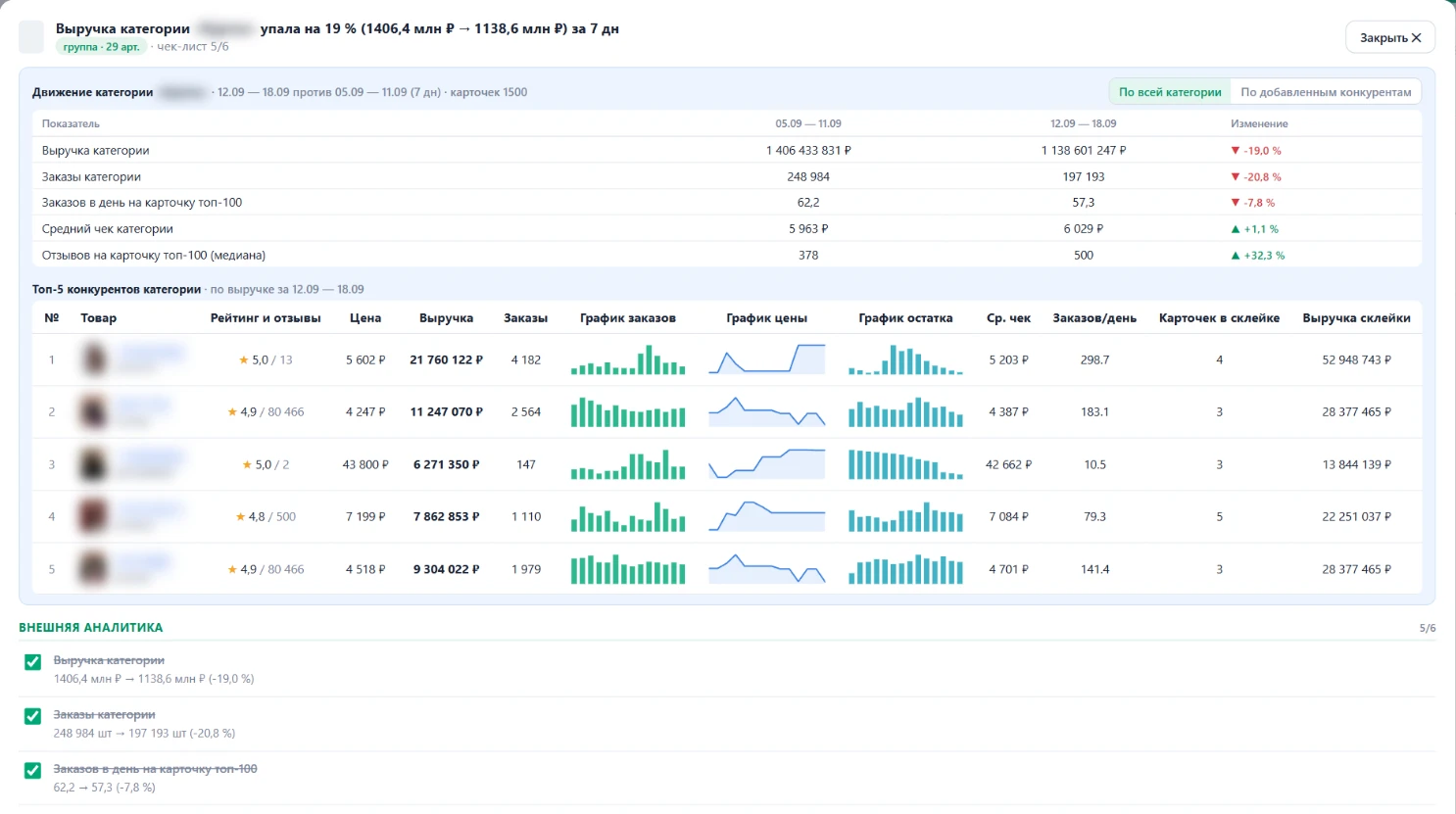The image size is (1456, 814).
Task: Click the Карточек в склейке column header
Action: coord(1219,318)
